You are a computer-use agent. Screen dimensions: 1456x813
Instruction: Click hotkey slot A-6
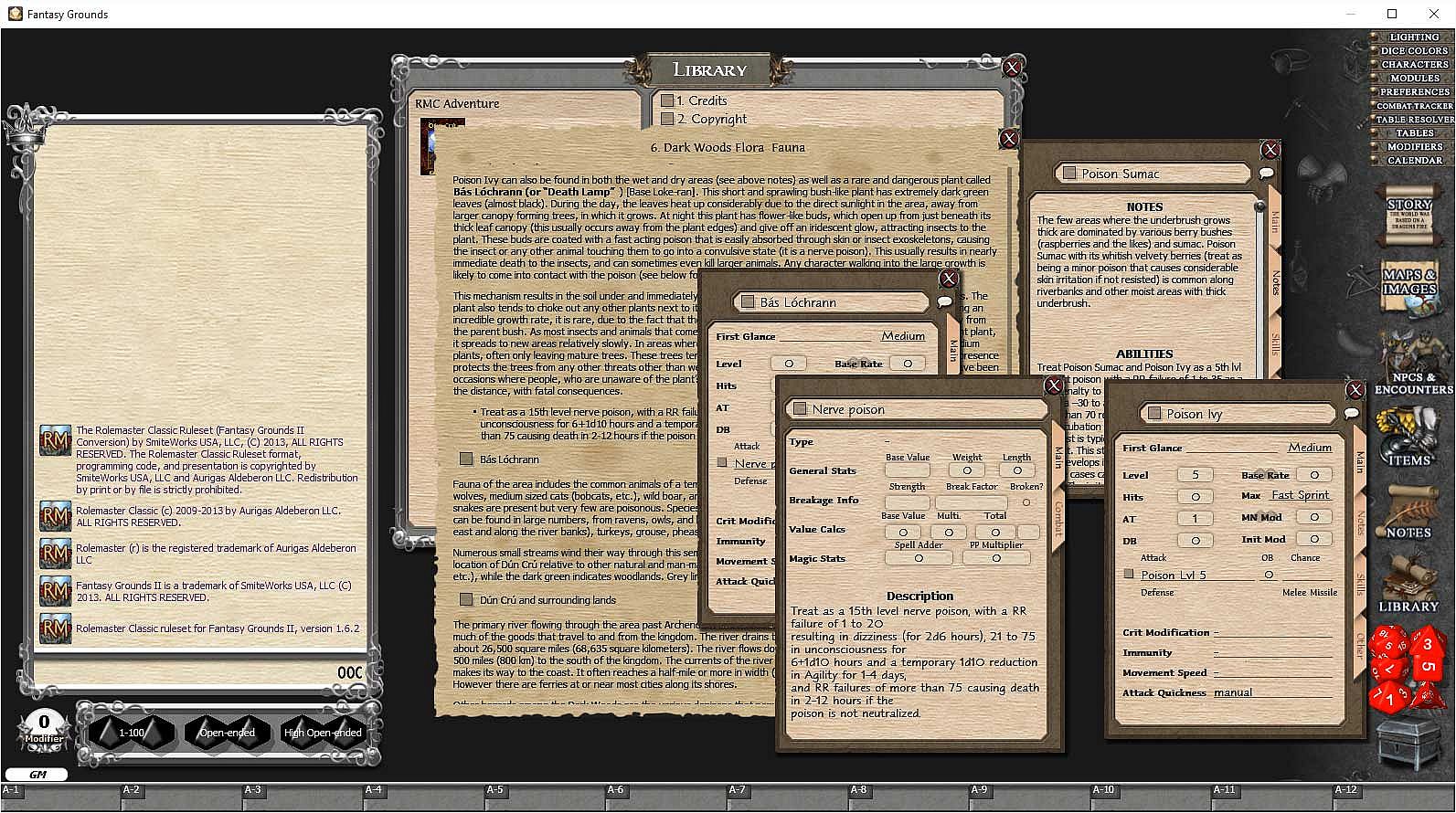pyautogui.click(x=665, y=797)
